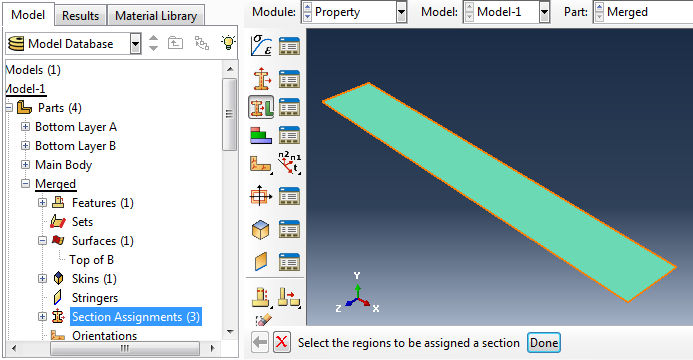The height and width of the screenshot is (360, 693).
Task: Open the Stringer Manager icon
Action: tap(289, 261)
